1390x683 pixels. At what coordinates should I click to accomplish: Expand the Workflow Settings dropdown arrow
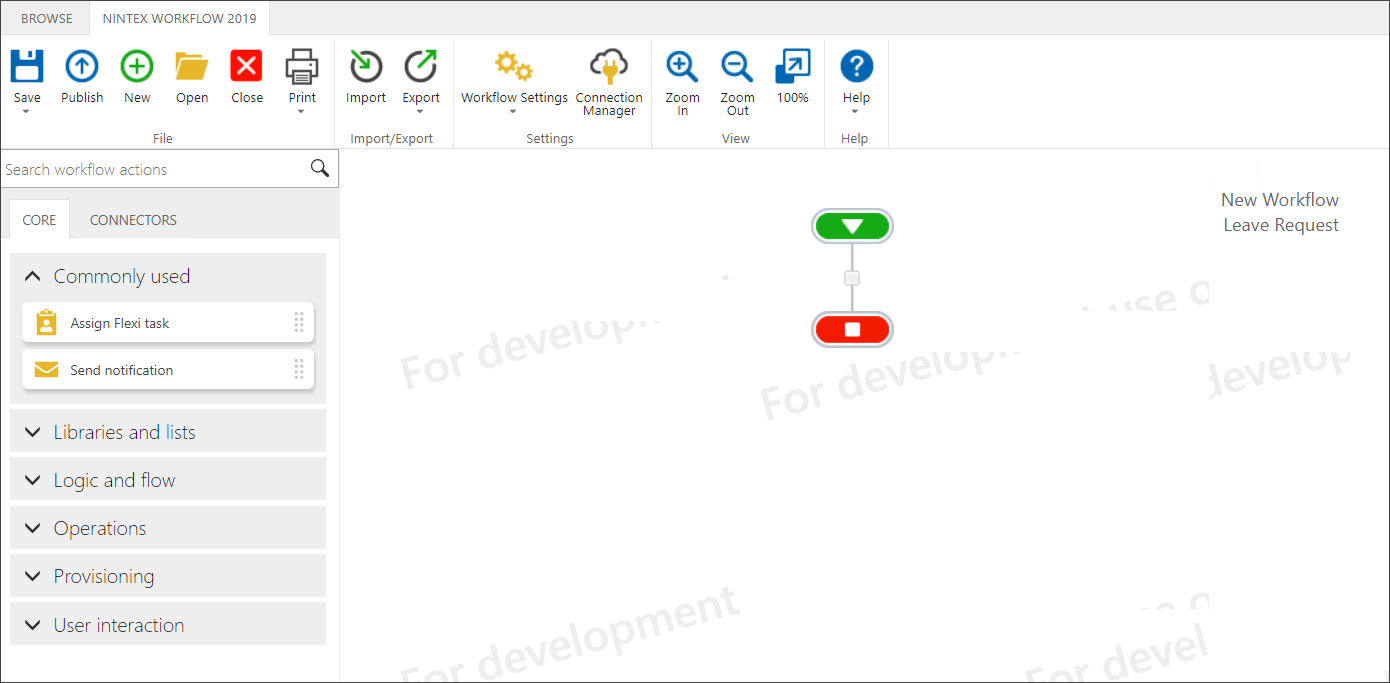tap(513, 111)
